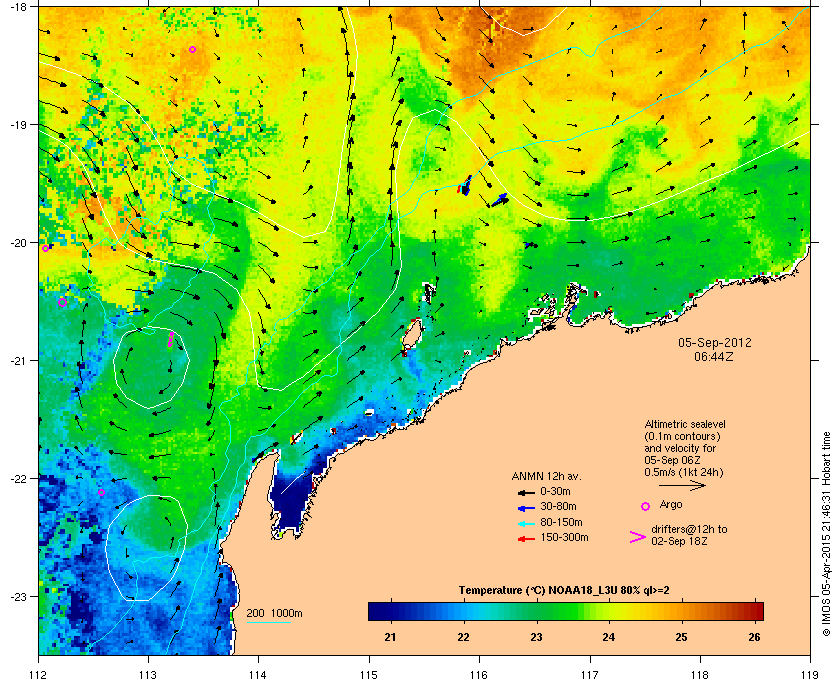Click the latitude axis label '-23'

pos(18,596)
